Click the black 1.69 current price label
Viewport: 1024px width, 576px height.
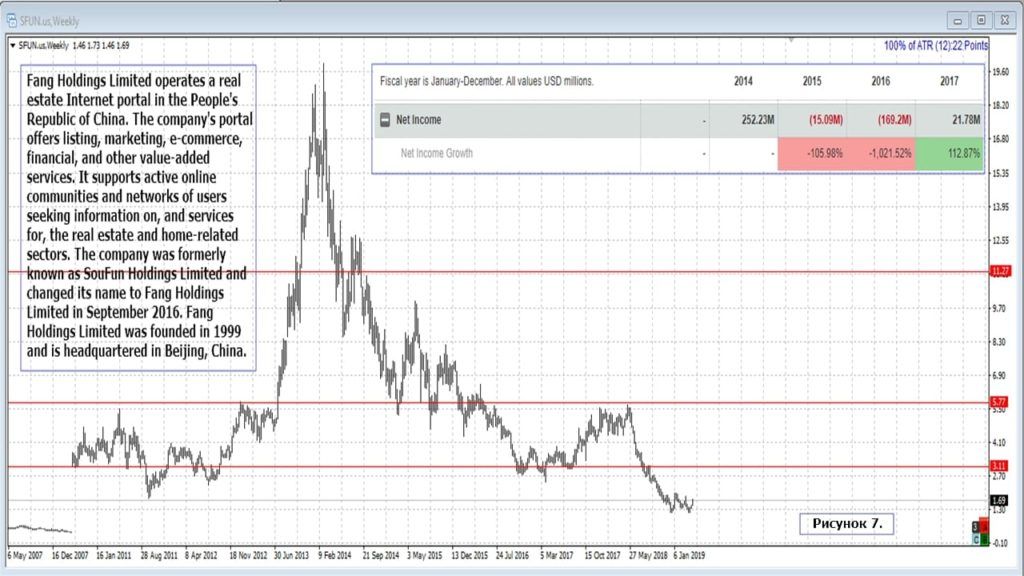click(998, 500)
